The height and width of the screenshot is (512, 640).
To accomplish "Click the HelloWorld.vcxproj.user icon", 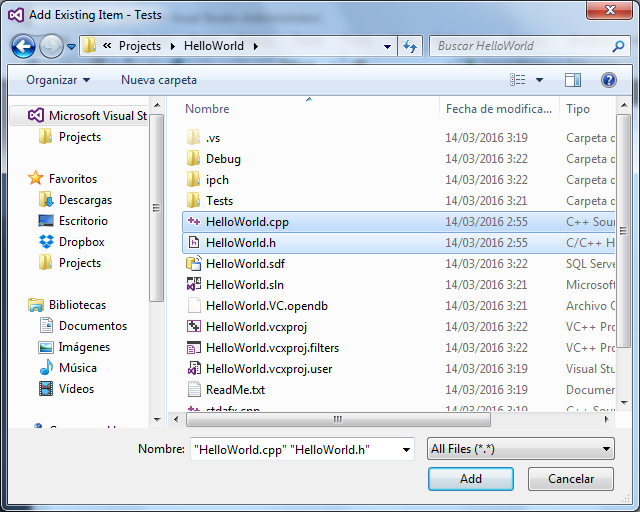I will pyautogui.click(x=194, y=369).
